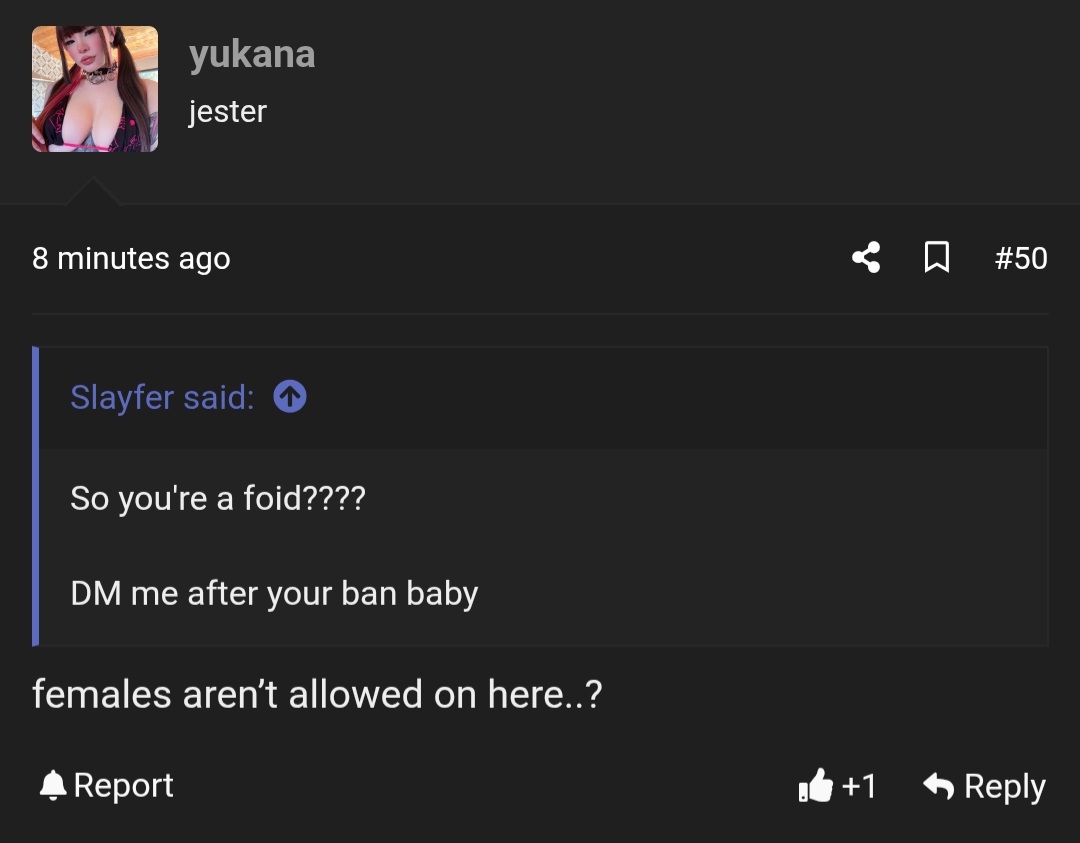This screenshot has width=1080, height=843.
Task: Click the quoted line "So you're a foid????"
Action: pyautogui.click(x=218, y=497)
